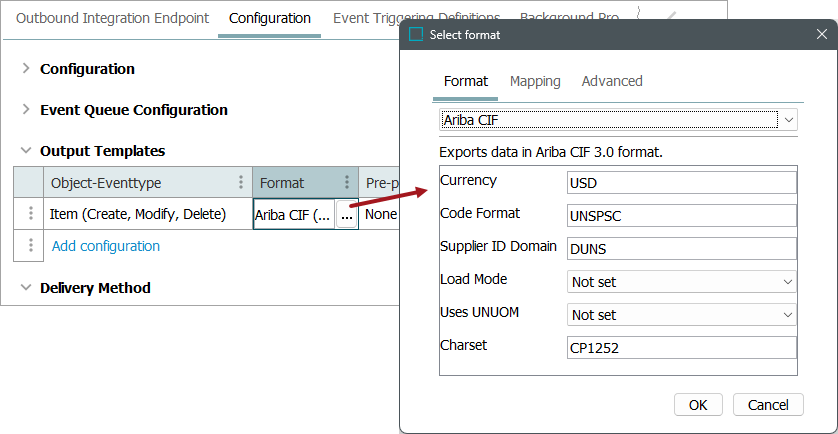Click the Add configuration link

[105, 246]
